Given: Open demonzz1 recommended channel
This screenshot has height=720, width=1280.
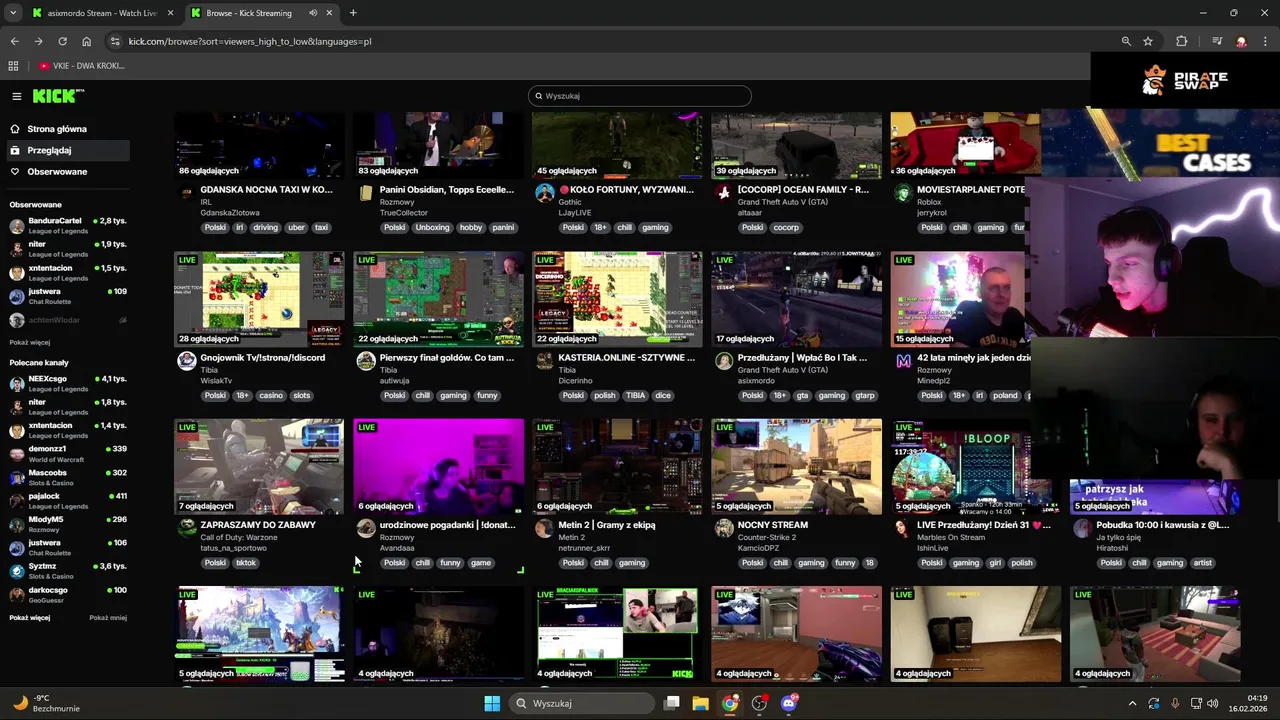Looking at the screenshot, I should 67,453.
